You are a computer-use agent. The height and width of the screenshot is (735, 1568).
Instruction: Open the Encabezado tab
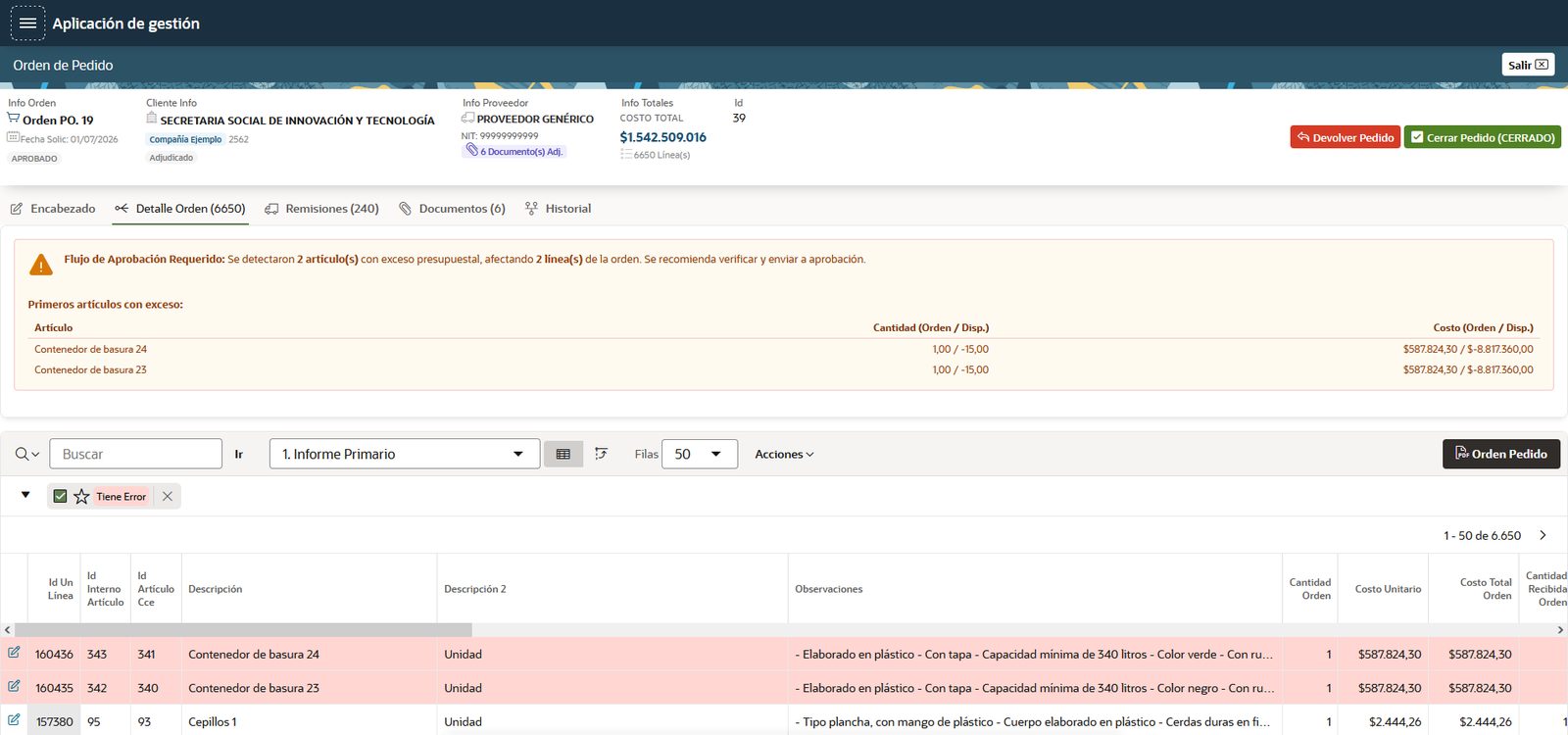(x=53, y=209)
